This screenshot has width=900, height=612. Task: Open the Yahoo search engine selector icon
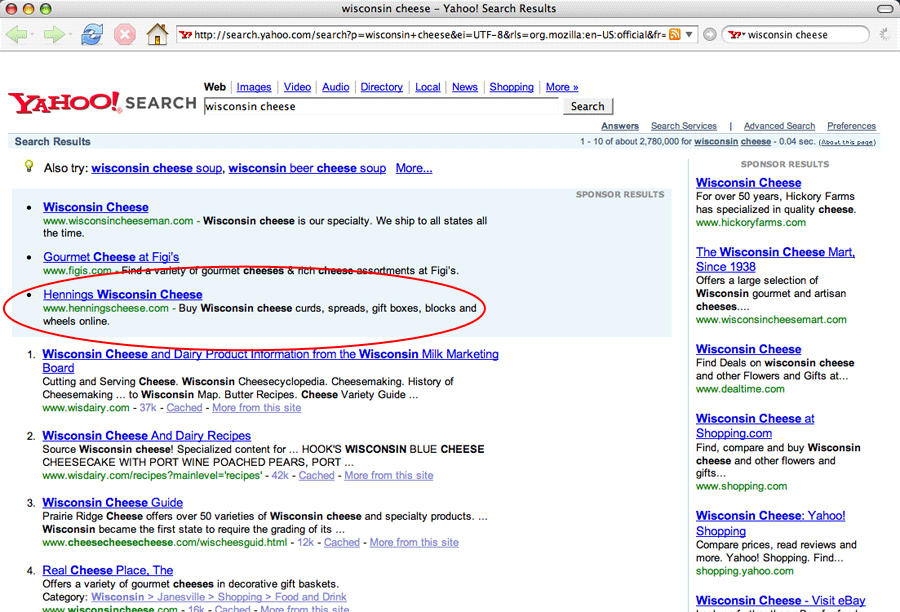coord(736,34)
